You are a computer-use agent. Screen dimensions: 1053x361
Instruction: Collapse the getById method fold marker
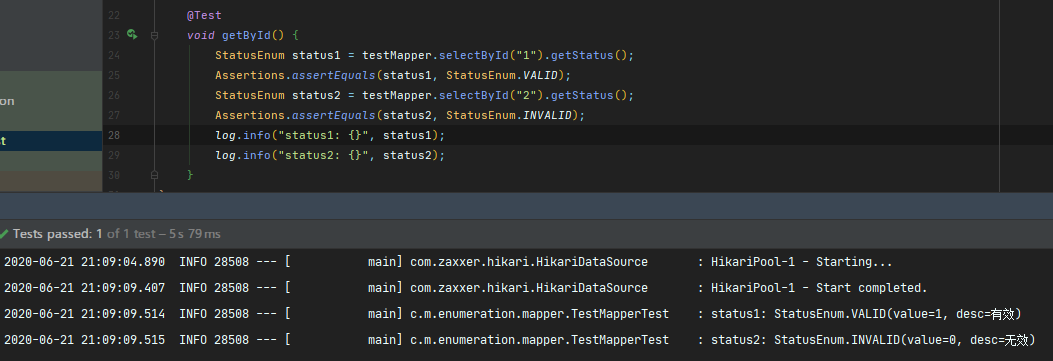coord(154,35)
